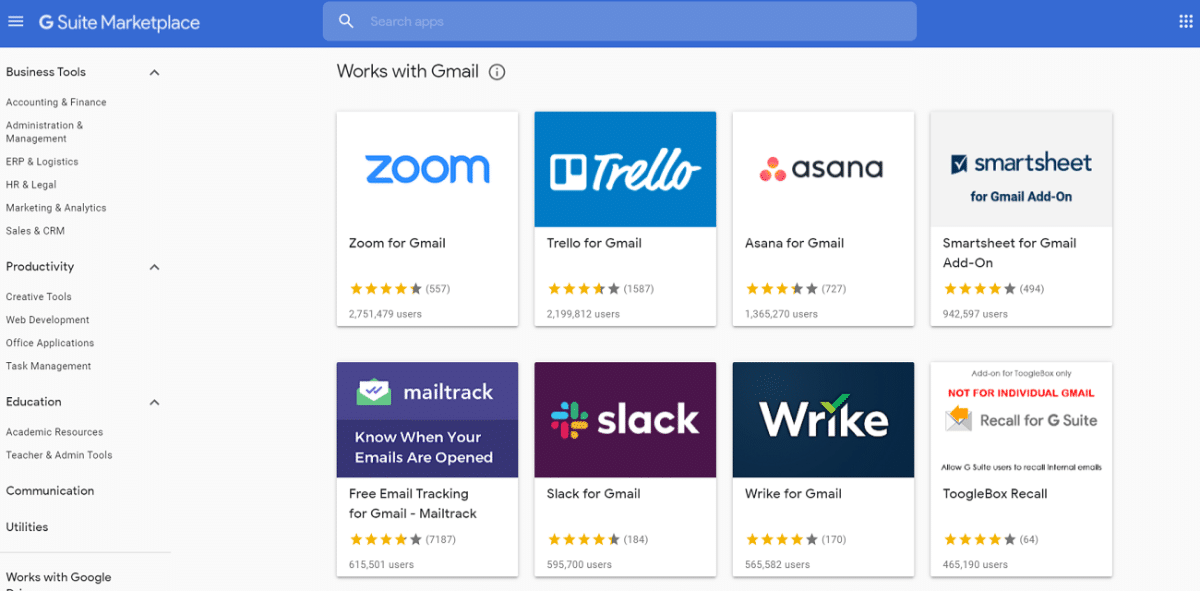The height and width of the screenshot is (591, 1200).
Task: Select the Communication category
Action: [48, 491]
